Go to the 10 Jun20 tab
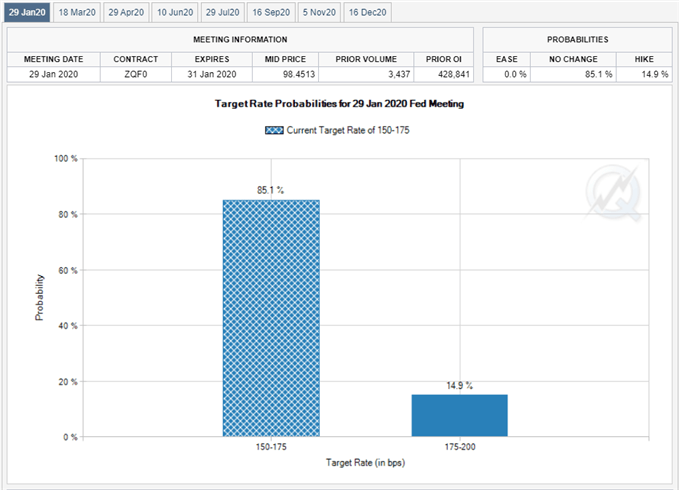This screenshot has width=679, height=490. tap(175, 12)
